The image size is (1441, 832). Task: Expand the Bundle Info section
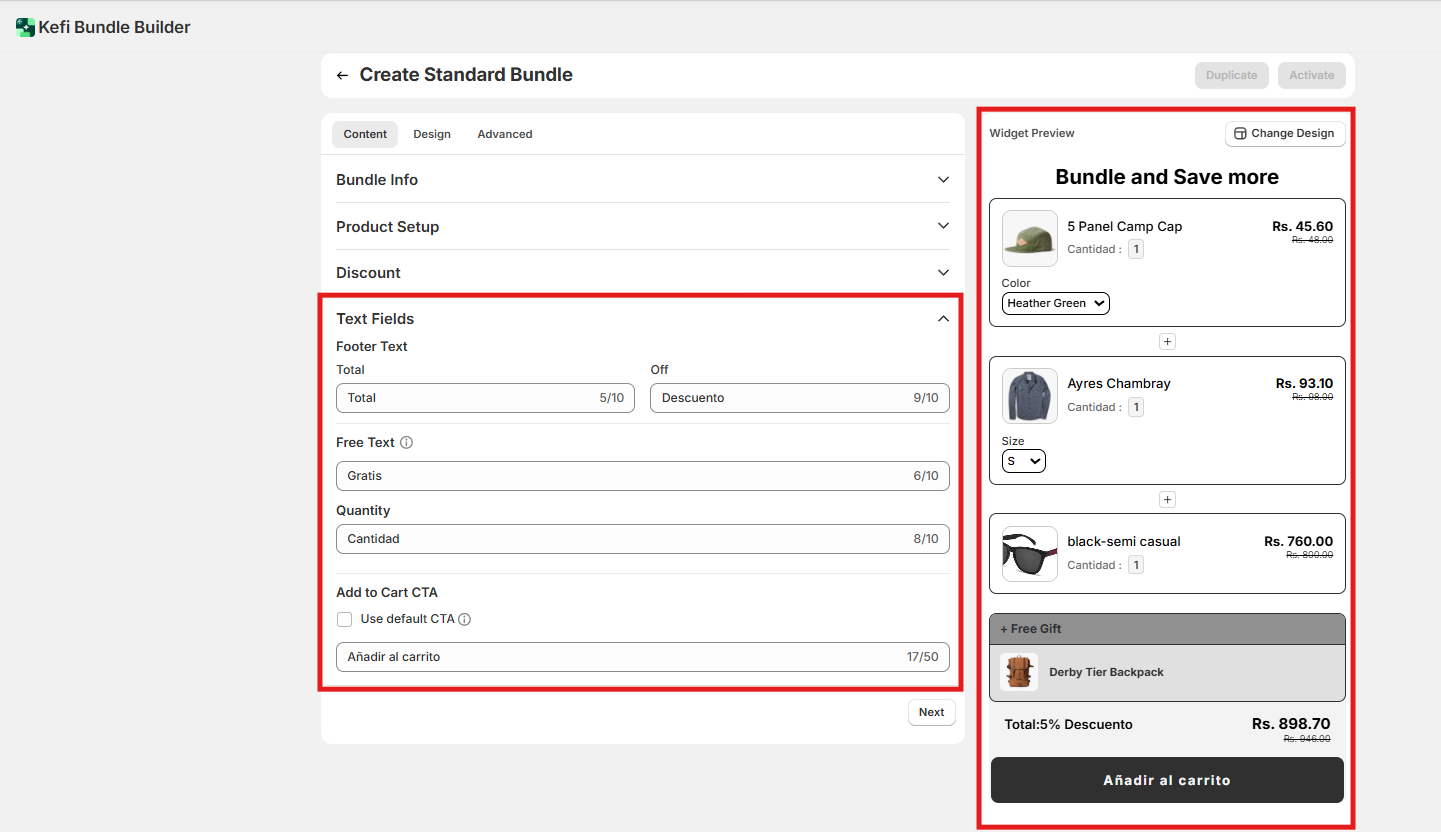point(642,180)
